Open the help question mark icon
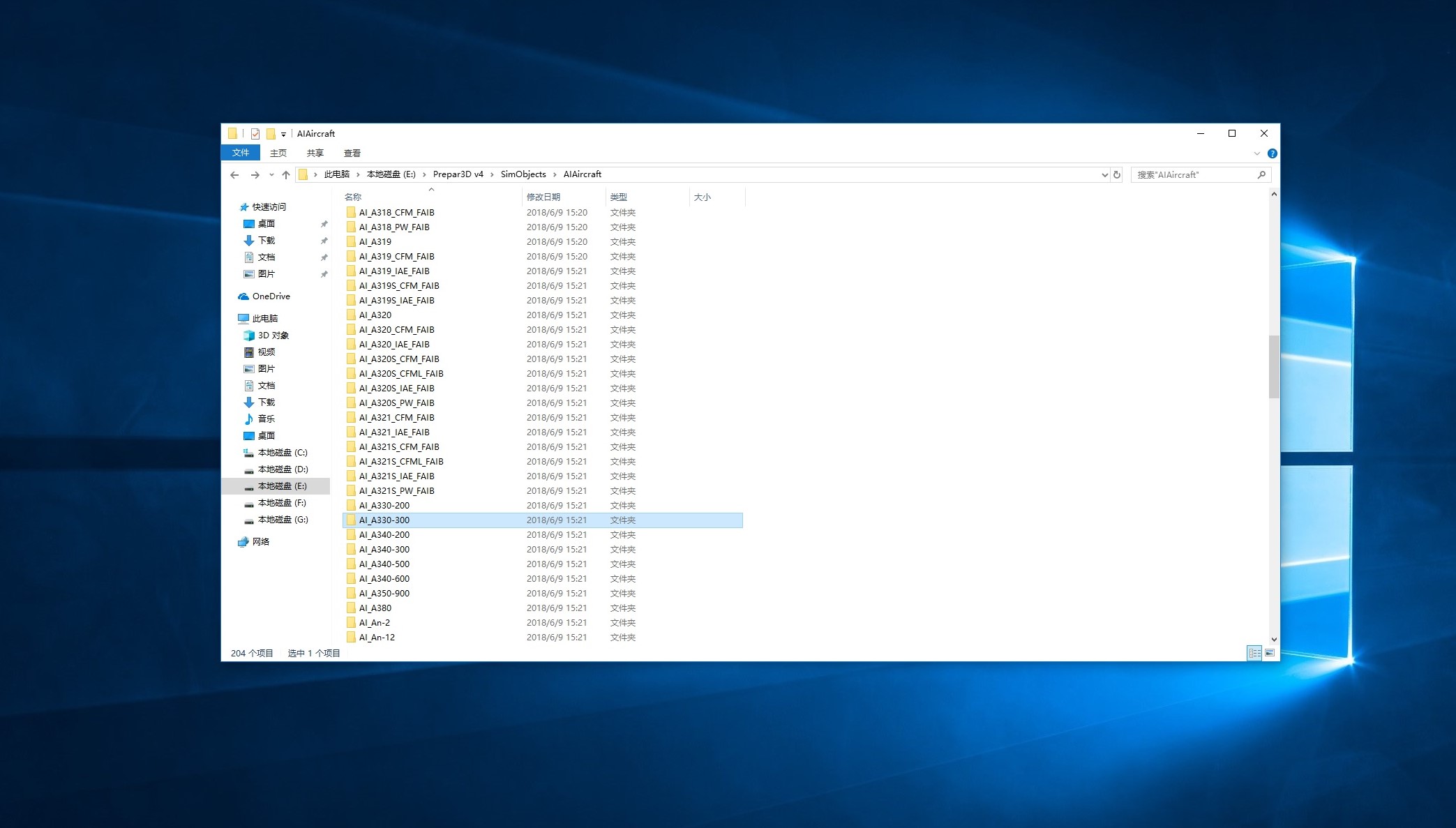Screen dimensions: 1456x828 pos(1272,153)
